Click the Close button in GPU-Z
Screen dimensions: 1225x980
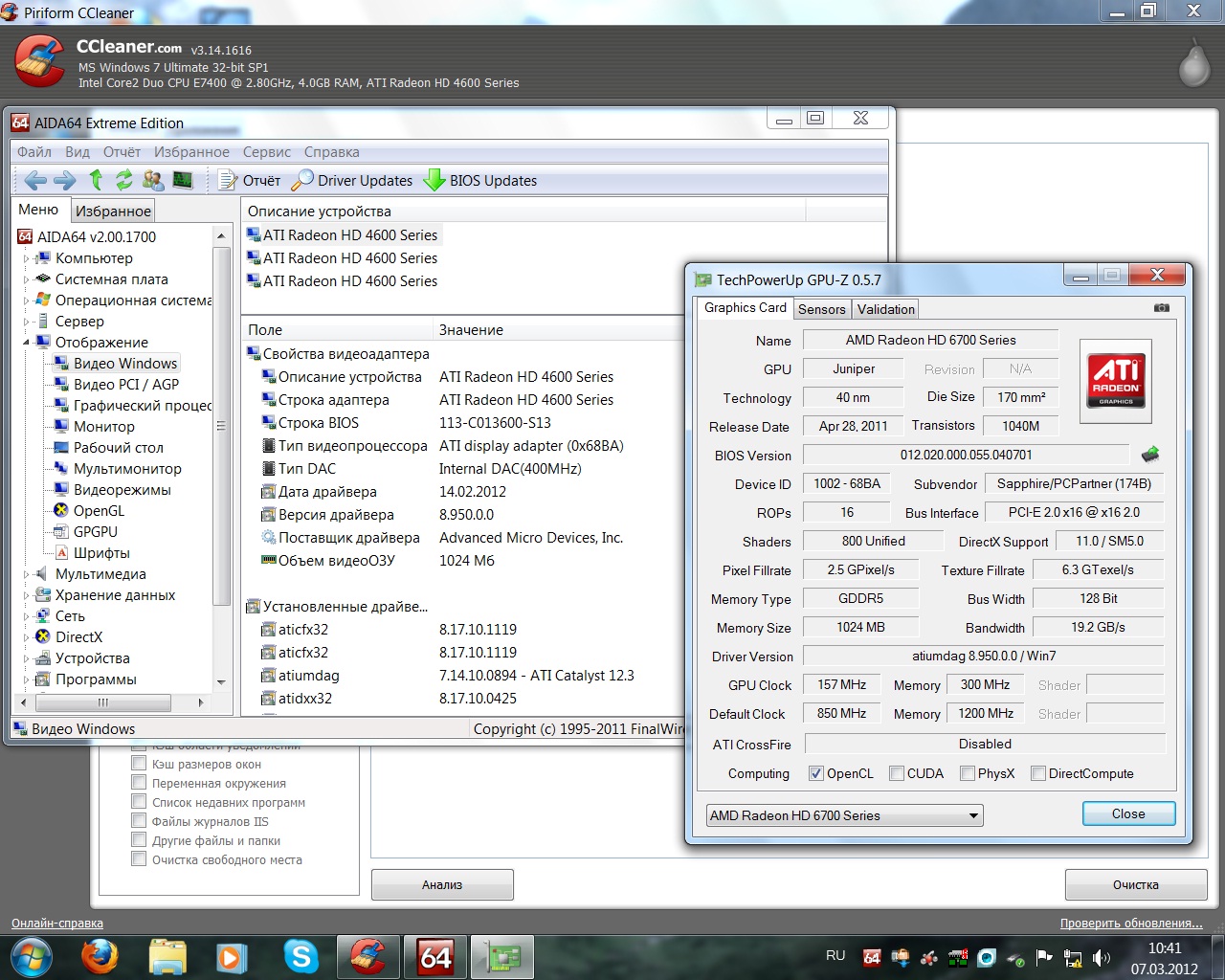pyautogui.click(x=1127, y=813)
